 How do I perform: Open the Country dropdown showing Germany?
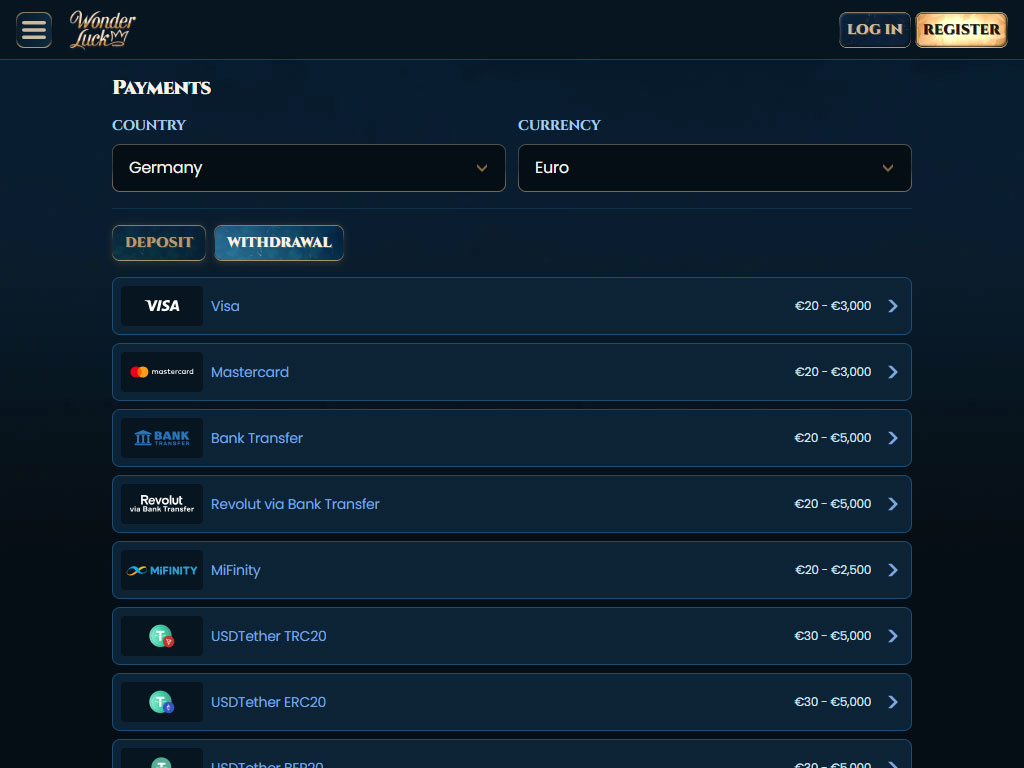click(x=308, y=168)
